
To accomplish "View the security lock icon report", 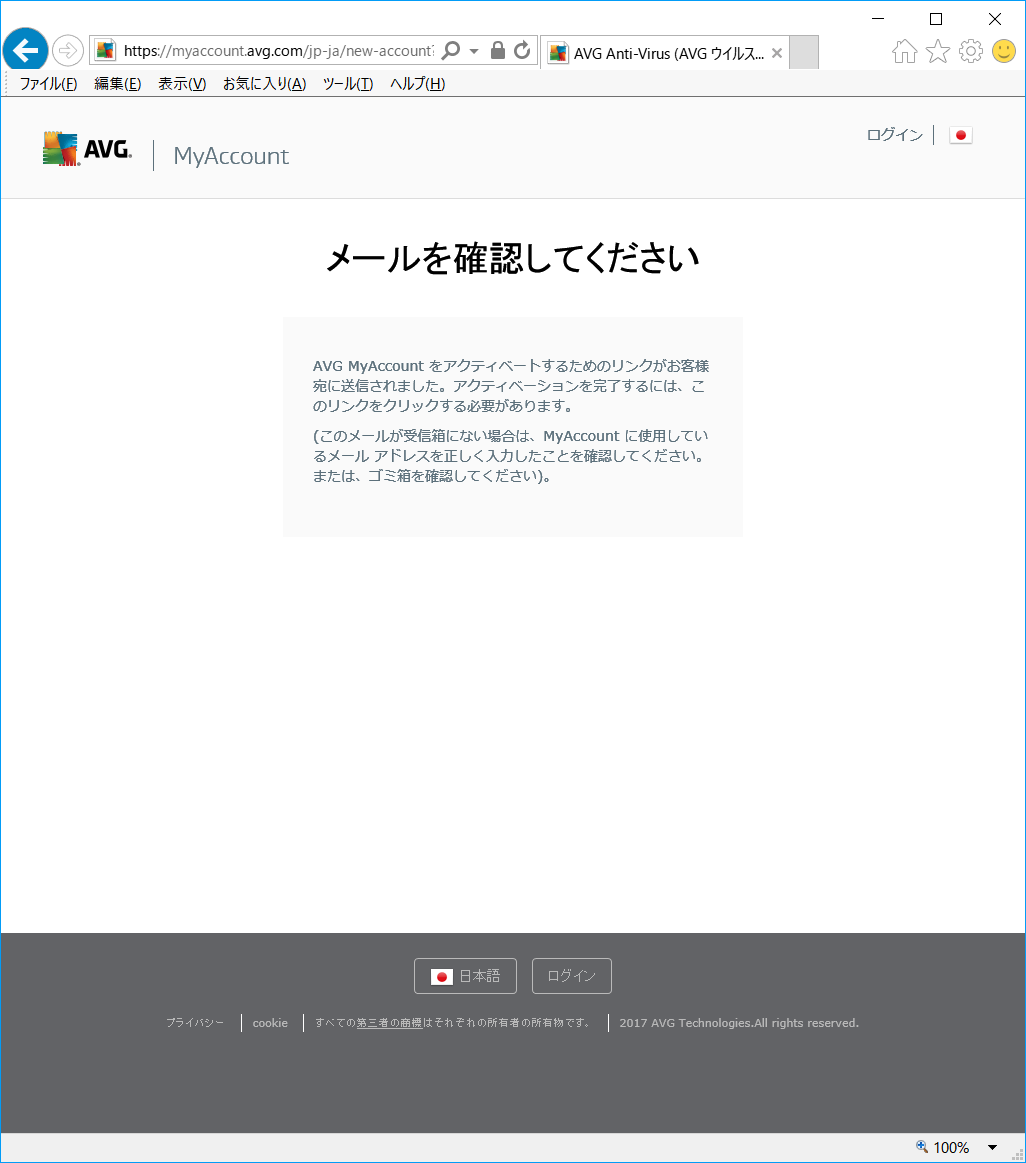I will tap(498, 50).
